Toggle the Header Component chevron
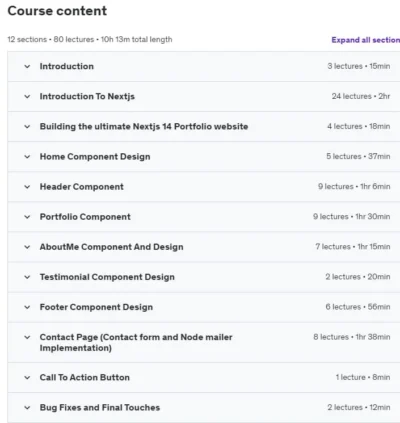 pos(27,187)
